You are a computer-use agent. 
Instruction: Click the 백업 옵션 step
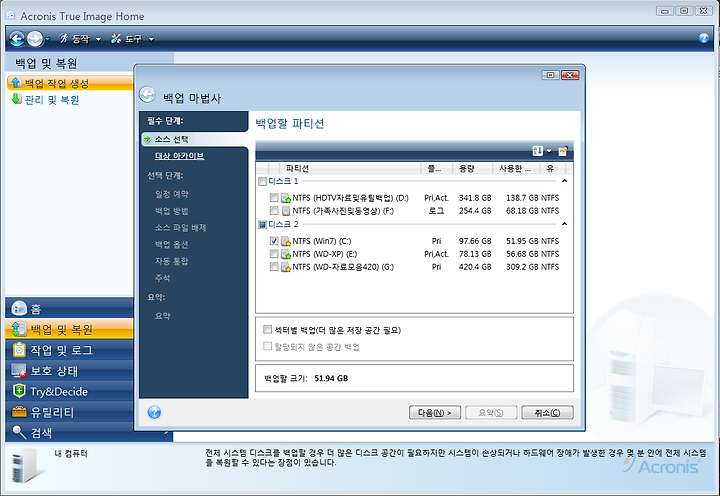pyautogui.click(x=172, y=245)
